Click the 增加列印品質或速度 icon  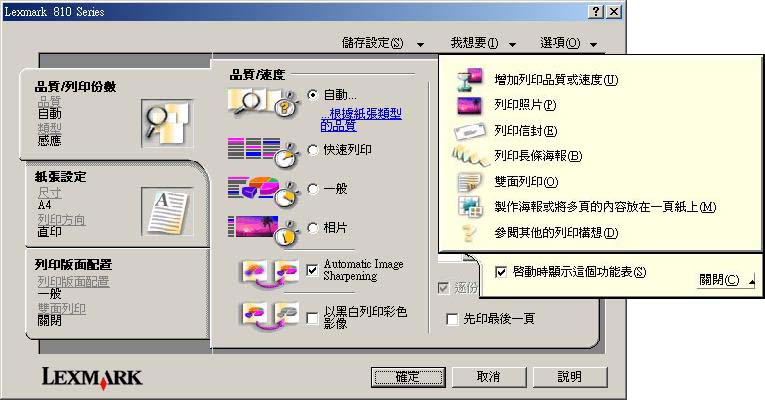469,80
